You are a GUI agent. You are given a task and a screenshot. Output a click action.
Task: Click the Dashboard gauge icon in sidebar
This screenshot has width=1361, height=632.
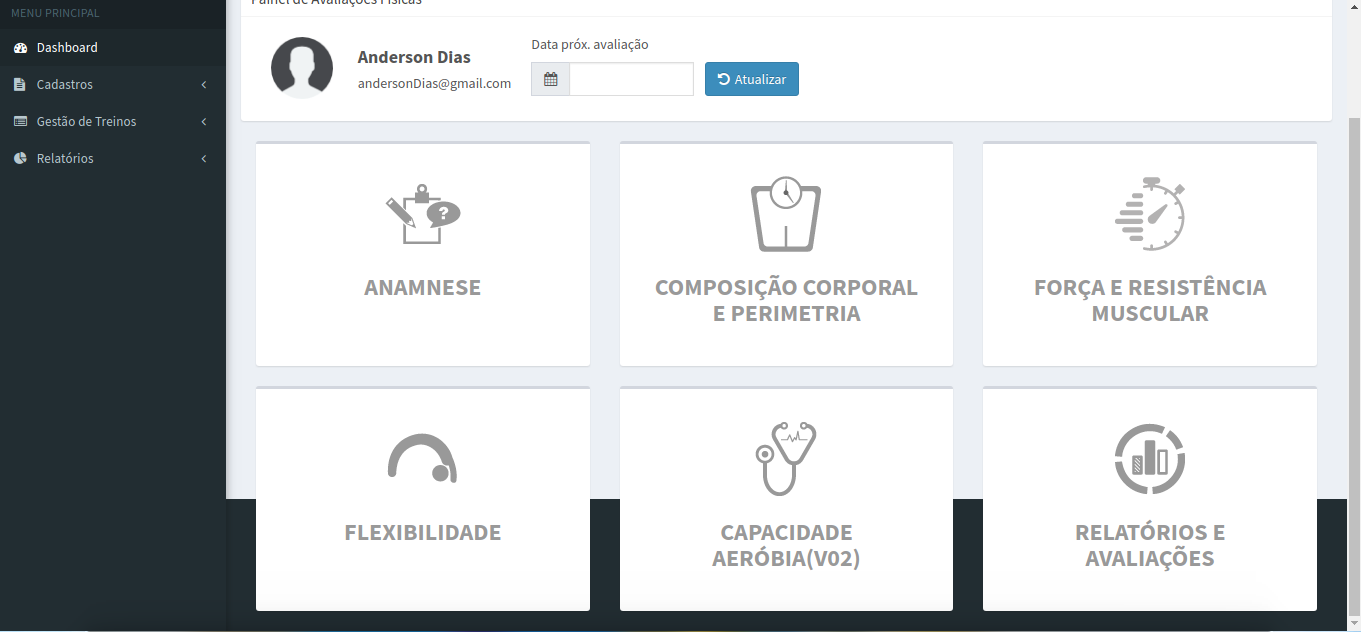pos(20,48)
